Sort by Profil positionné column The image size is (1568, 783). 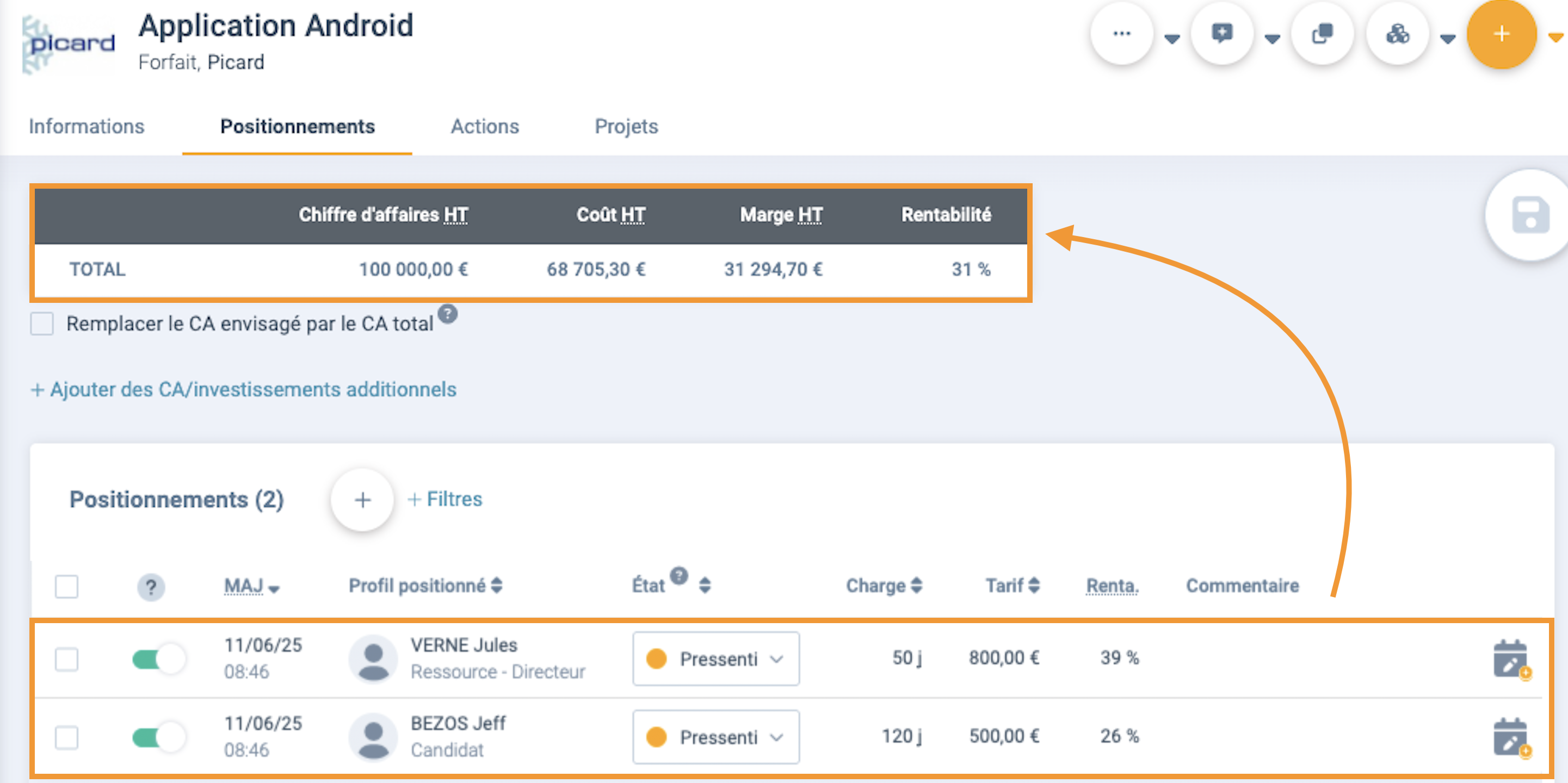pos(425,586)
